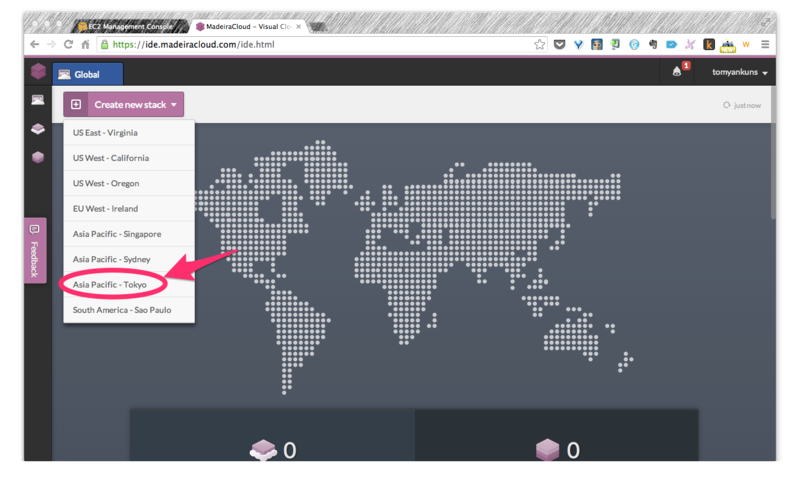Click the green secure lock icon
Viewport: 800px width, 498px height.
click(x=104, y=44)
